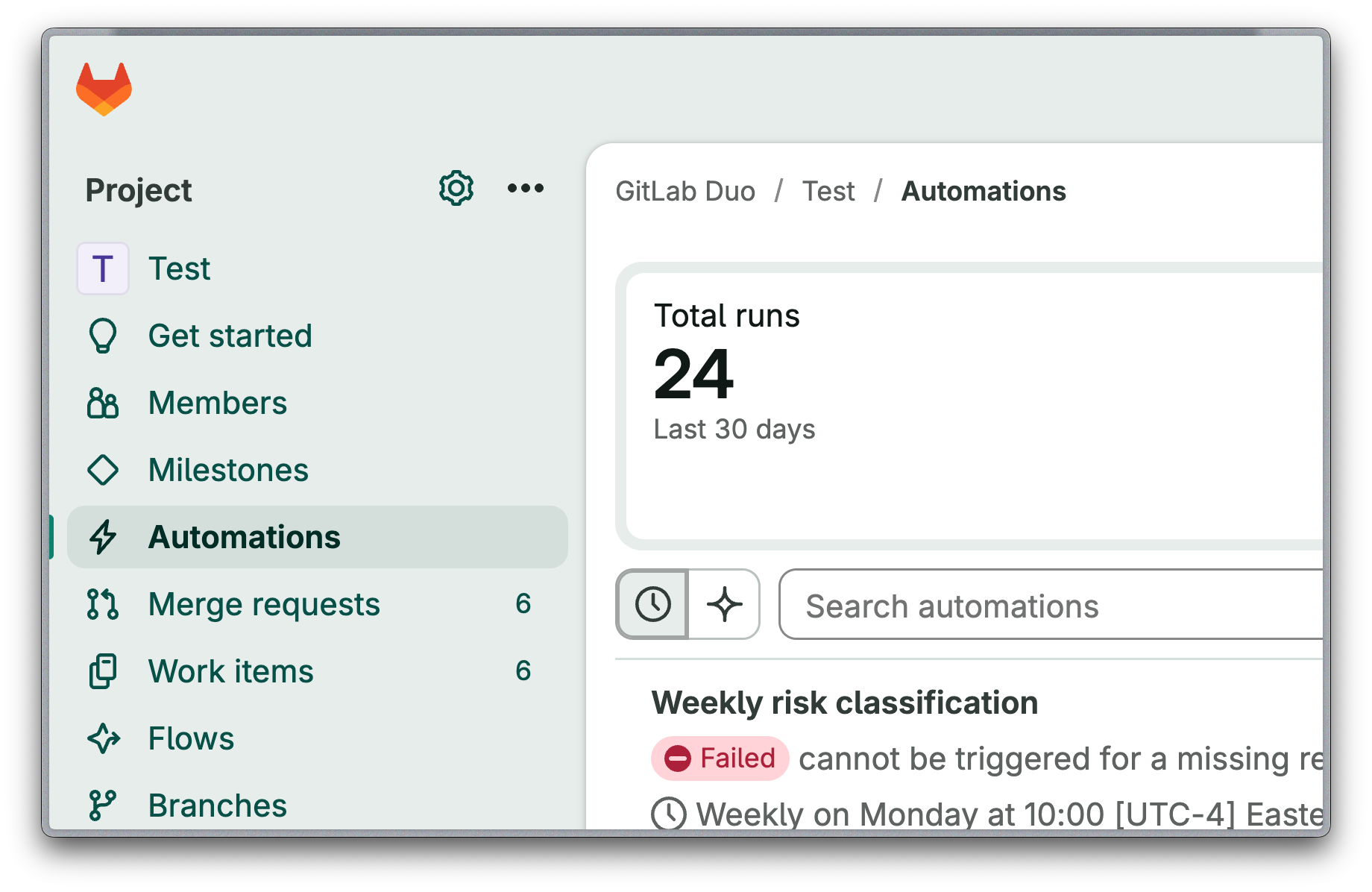Click the 'cannot be triggered' error message
The image size is (1372, 892).
[1060, 759]
